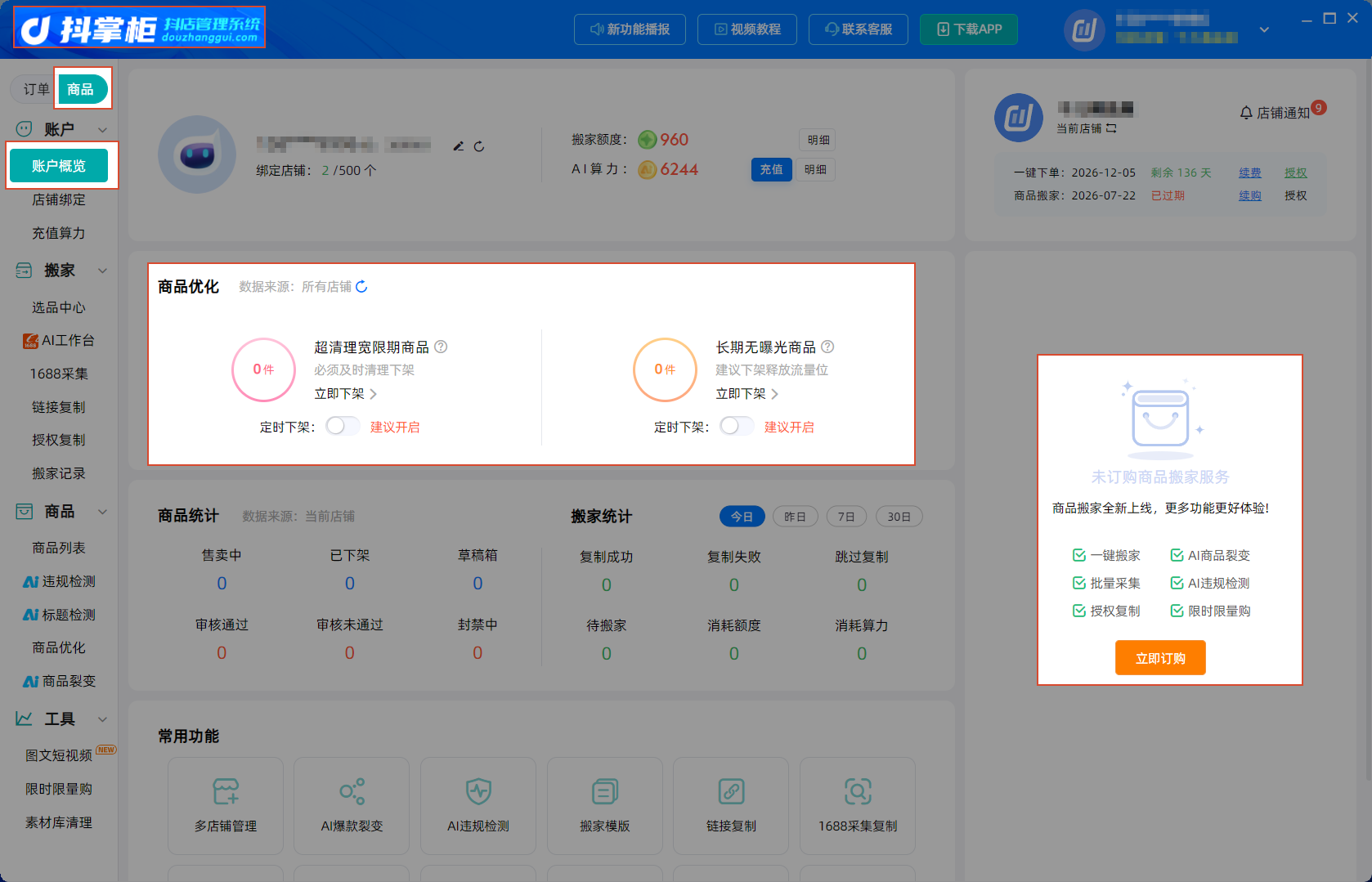The image size is (1372, 882).
Task: Open 1688采集 in the sidebar
Action: tap(59, 374)
